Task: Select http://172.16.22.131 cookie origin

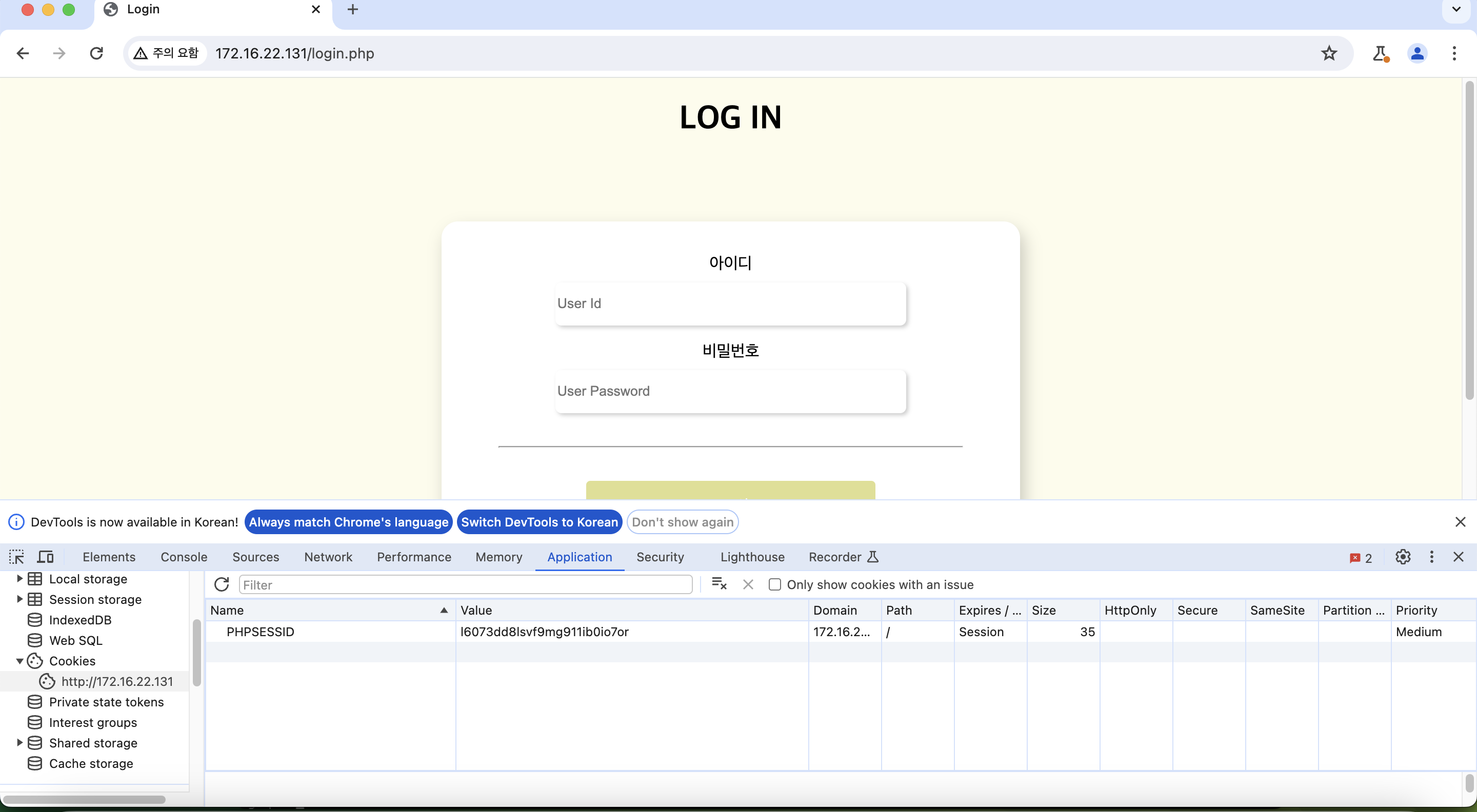Action: click(x=116, y=681)
